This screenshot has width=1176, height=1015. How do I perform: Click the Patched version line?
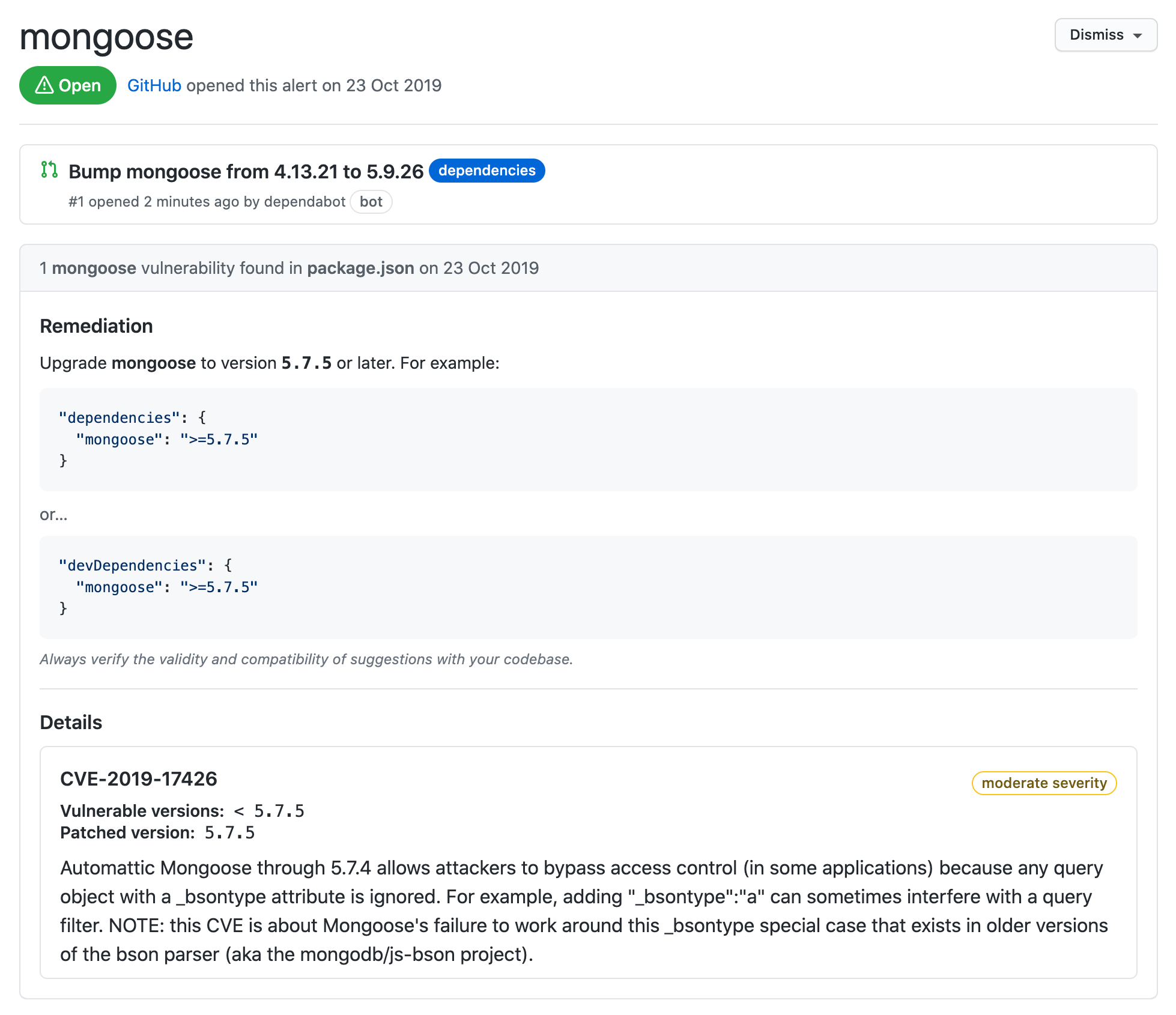point(157,833)
